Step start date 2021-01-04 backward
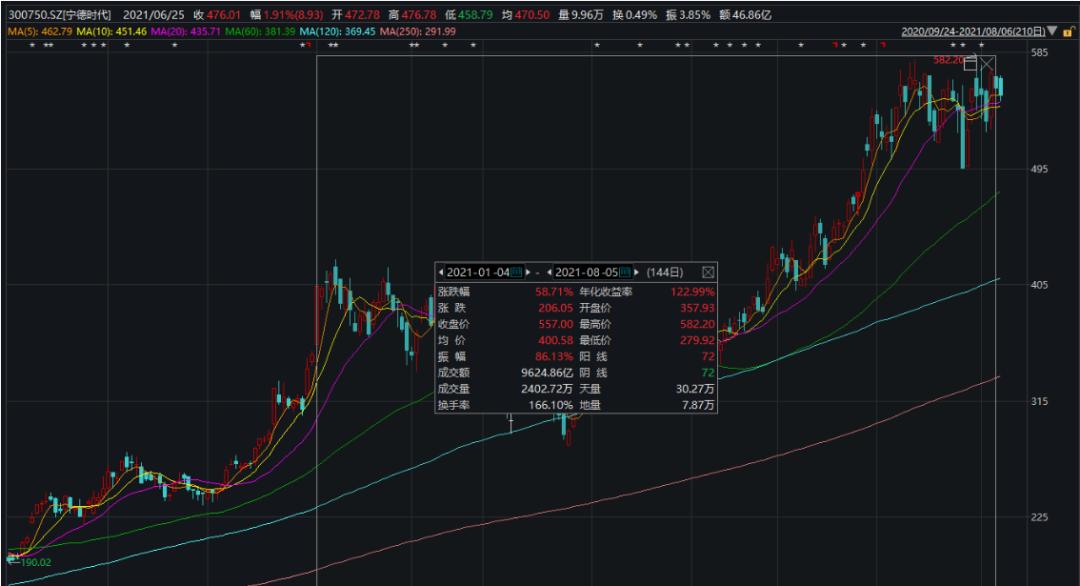1080x586 pixels. pyautogui.click(x=441, y=272)
